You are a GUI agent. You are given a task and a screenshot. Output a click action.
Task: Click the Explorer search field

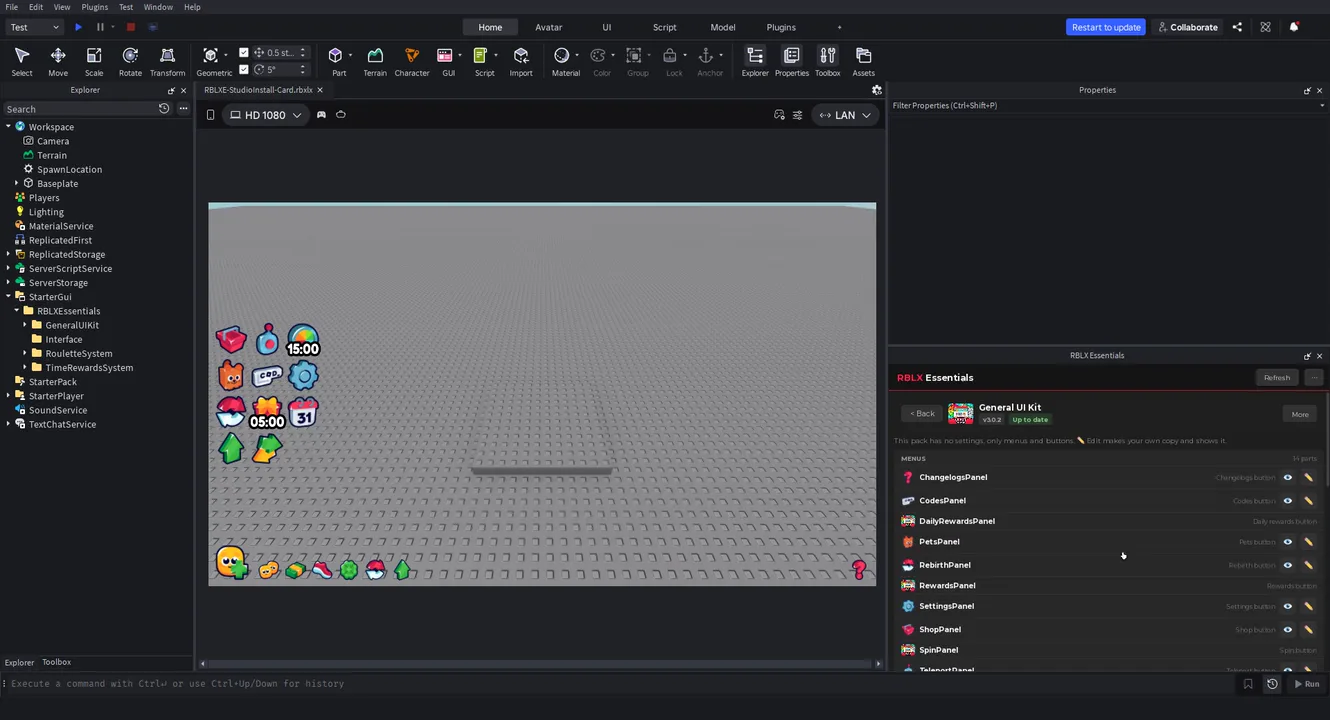(x=80, y=109)
